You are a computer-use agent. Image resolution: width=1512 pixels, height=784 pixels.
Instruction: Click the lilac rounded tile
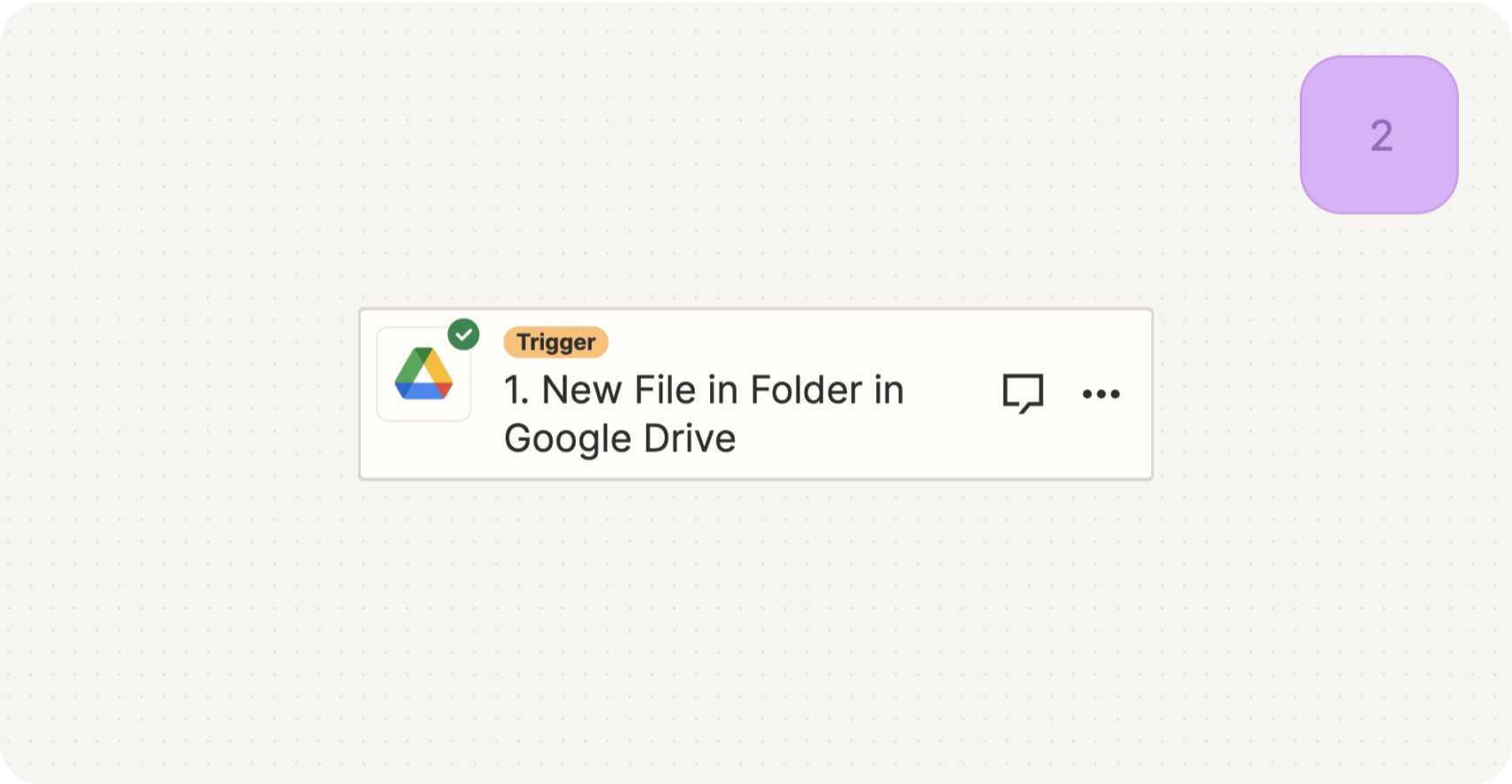pos(1379,135)
